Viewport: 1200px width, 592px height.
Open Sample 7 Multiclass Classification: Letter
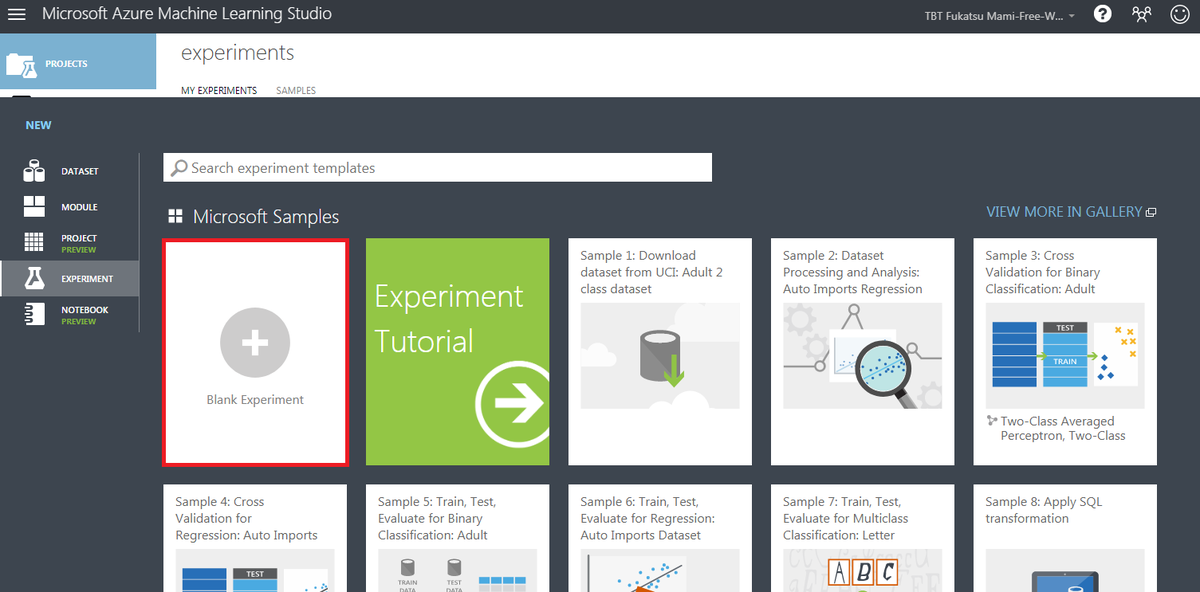[x=862, y=538]
